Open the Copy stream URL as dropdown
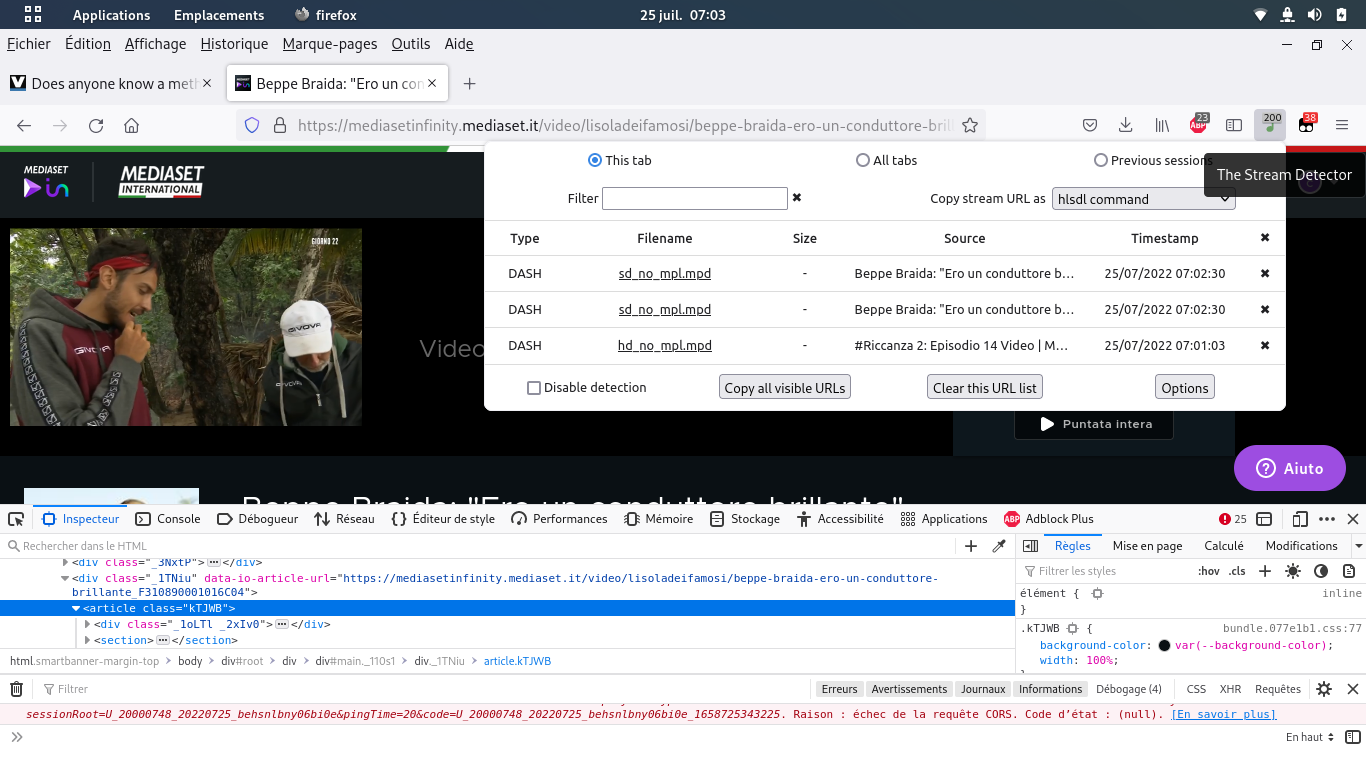The image size is (1366, 768). (x=1144, y=199)
